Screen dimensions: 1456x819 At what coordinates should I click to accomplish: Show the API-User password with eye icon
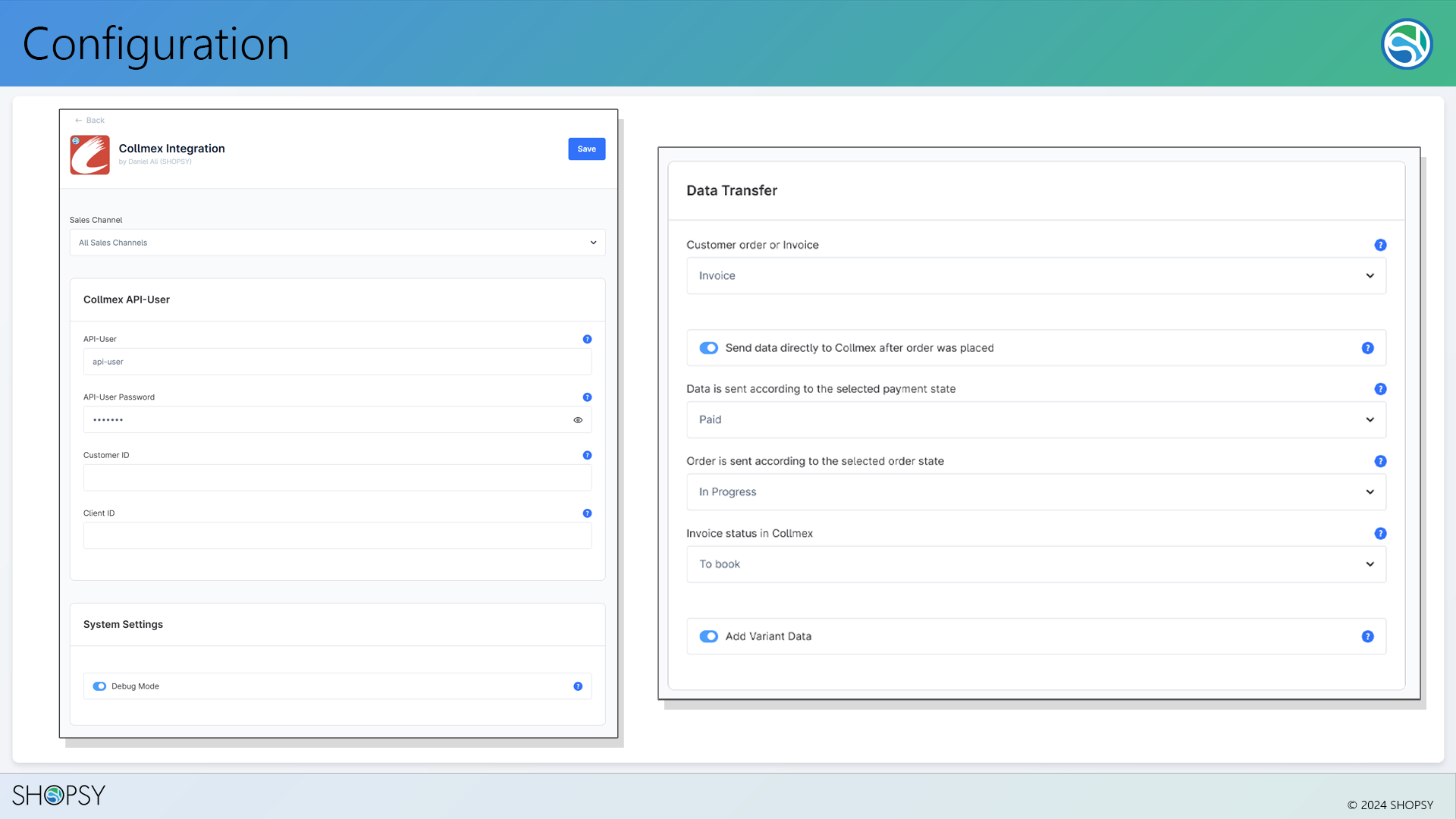pyautogui.click(x=578, y=420)
